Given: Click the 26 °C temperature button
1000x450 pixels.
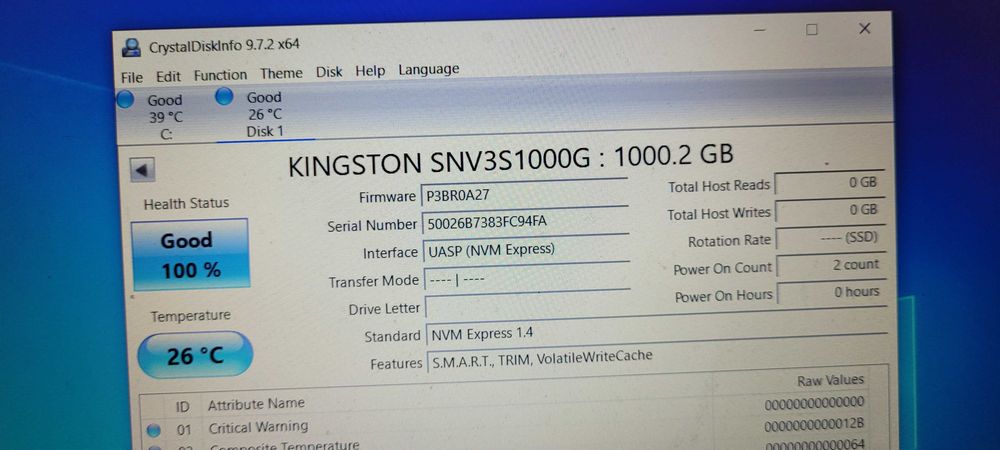Looking at the screenshot, I should click(195, 355).
